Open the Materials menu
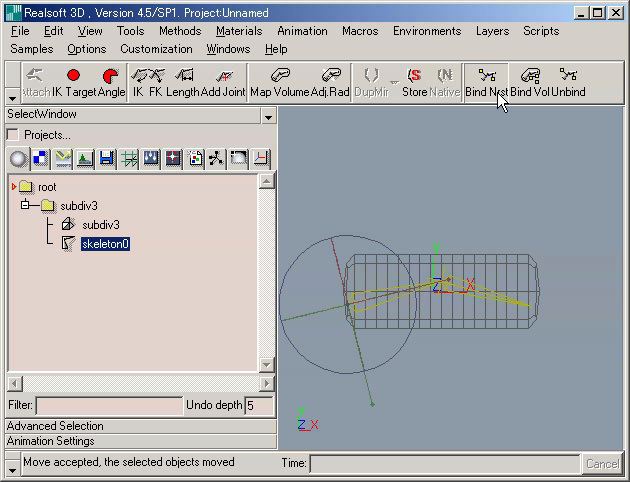Image resolution: width=630 pixels, height=482 pixels. point(239,31)
